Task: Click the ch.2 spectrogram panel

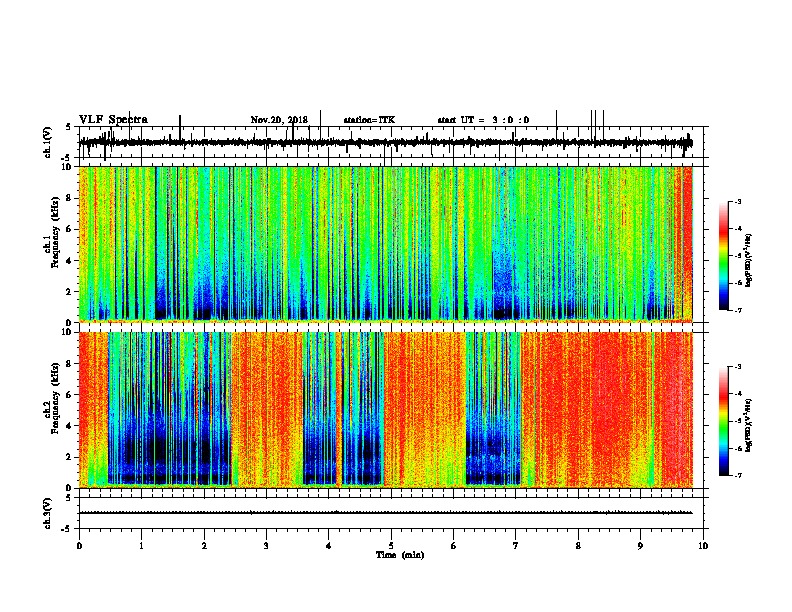Action: 386,410
